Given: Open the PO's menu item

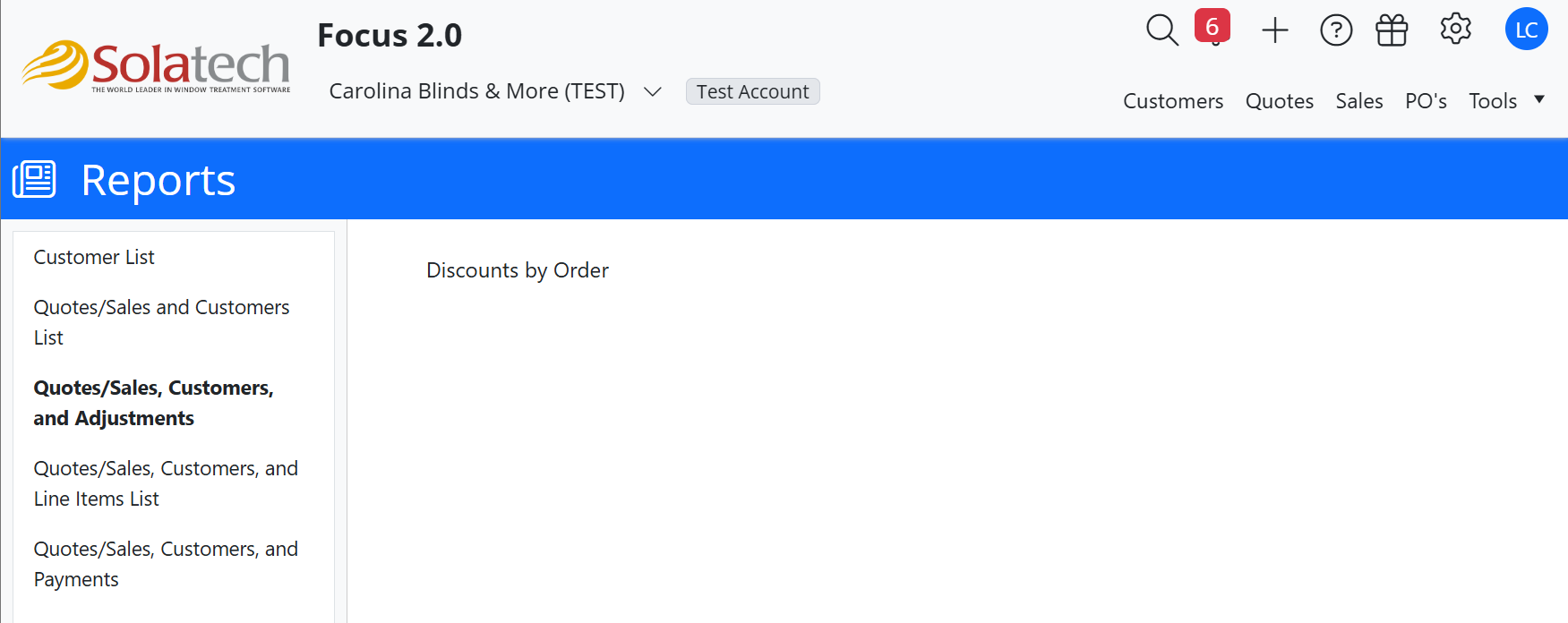Looking at the screenshot, I should click(x=1426, y=101).
